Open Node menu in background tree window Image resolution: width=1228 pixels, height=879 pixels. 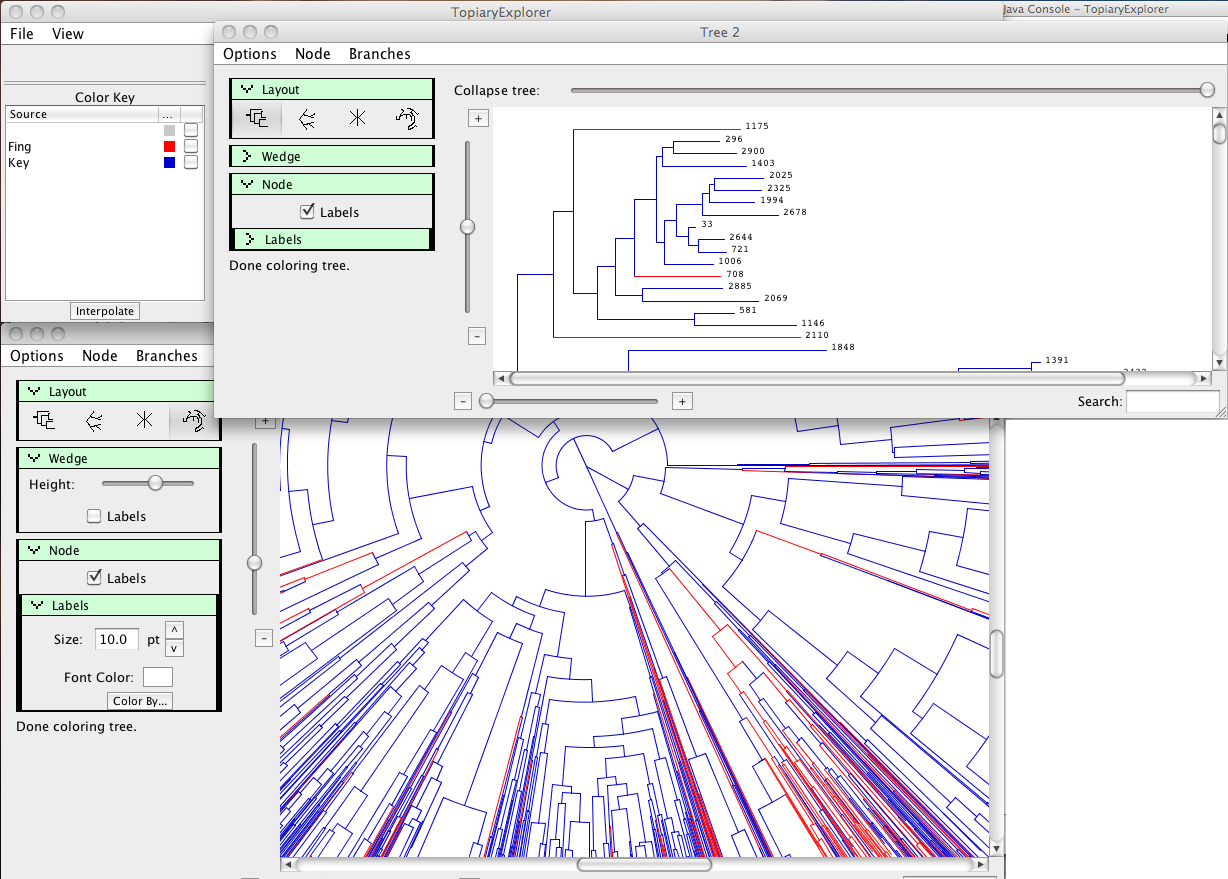coord(100,356)
